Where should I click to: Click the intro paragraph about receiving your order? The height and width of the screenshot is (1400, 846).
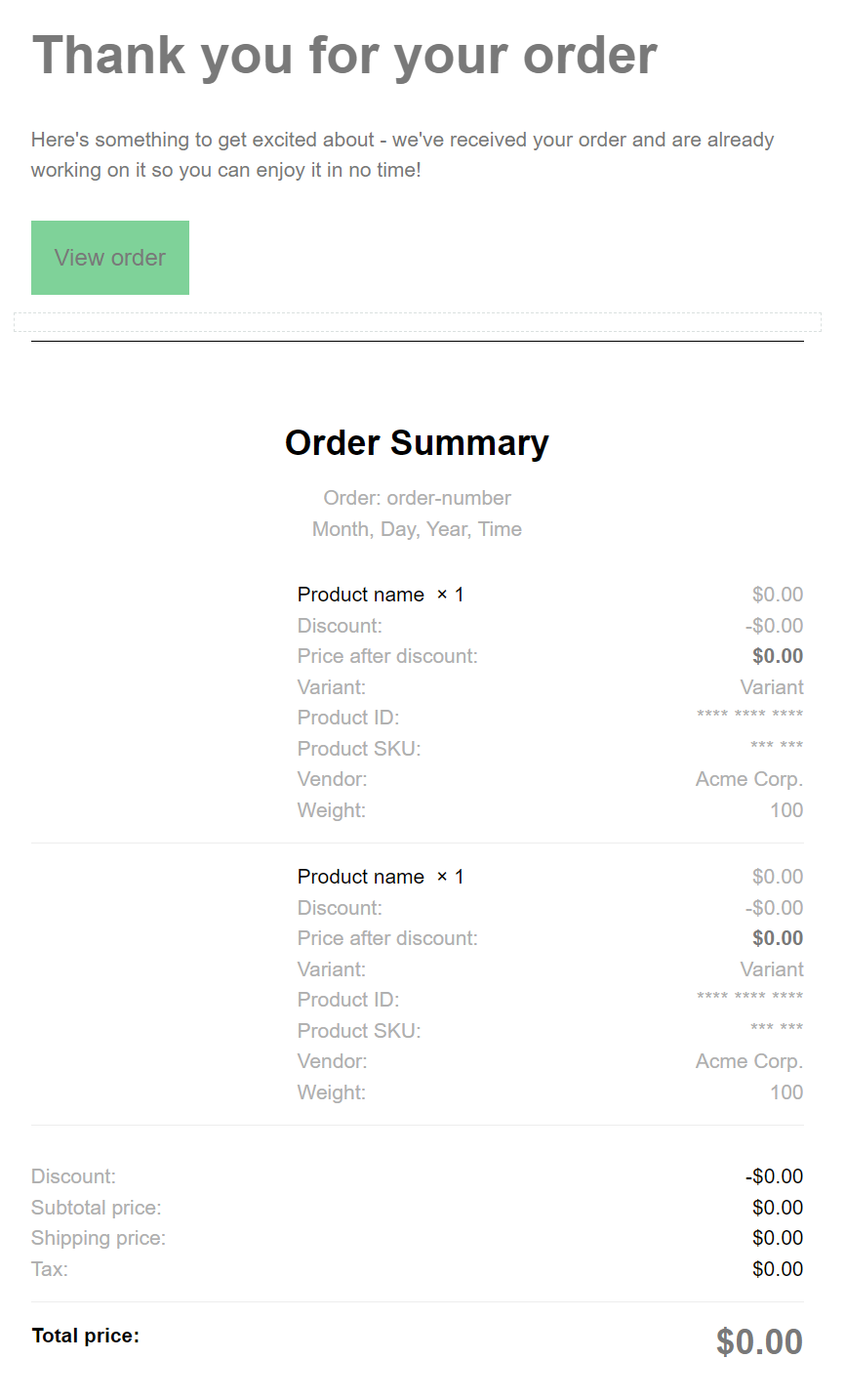pos(402,154)
